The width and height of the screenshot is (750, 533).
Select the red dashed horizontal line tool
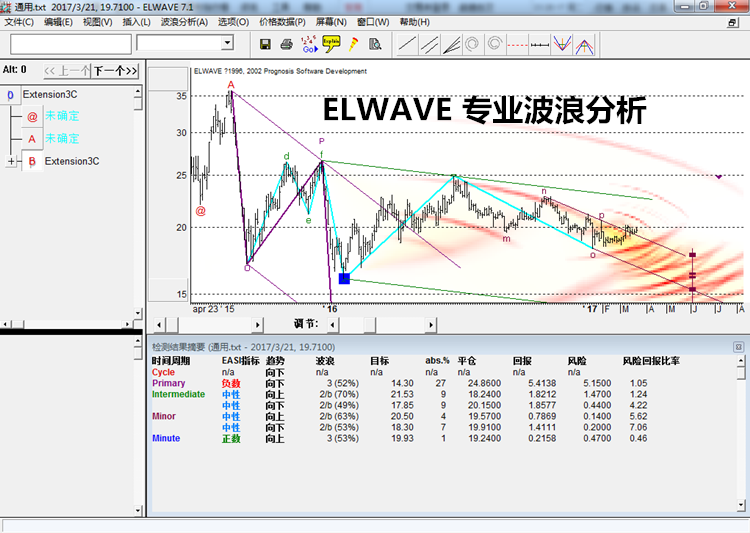coord(516,44)
